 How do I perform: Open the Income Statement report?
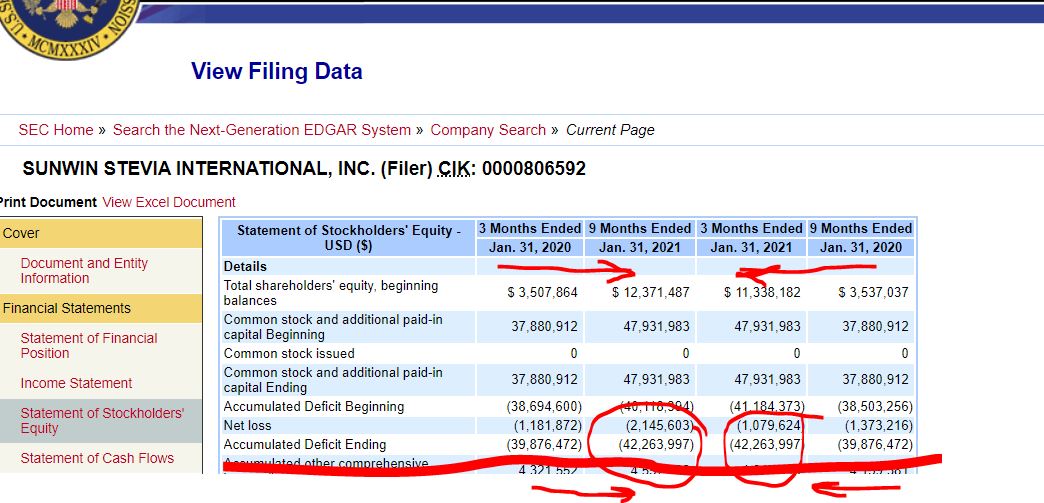(x=76, y=383)
